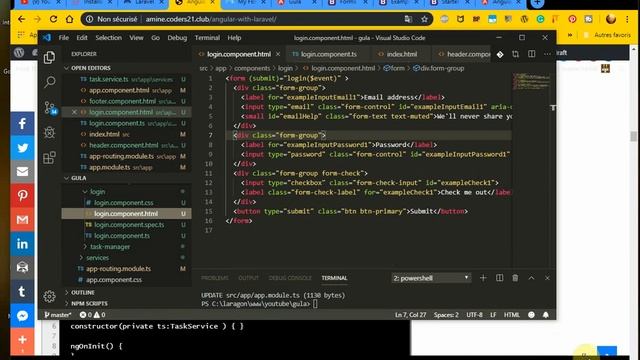This screenshot has height=360, width=640.
Task: Open the terminal selector dropdown powershell
Action: pos(431,278)
